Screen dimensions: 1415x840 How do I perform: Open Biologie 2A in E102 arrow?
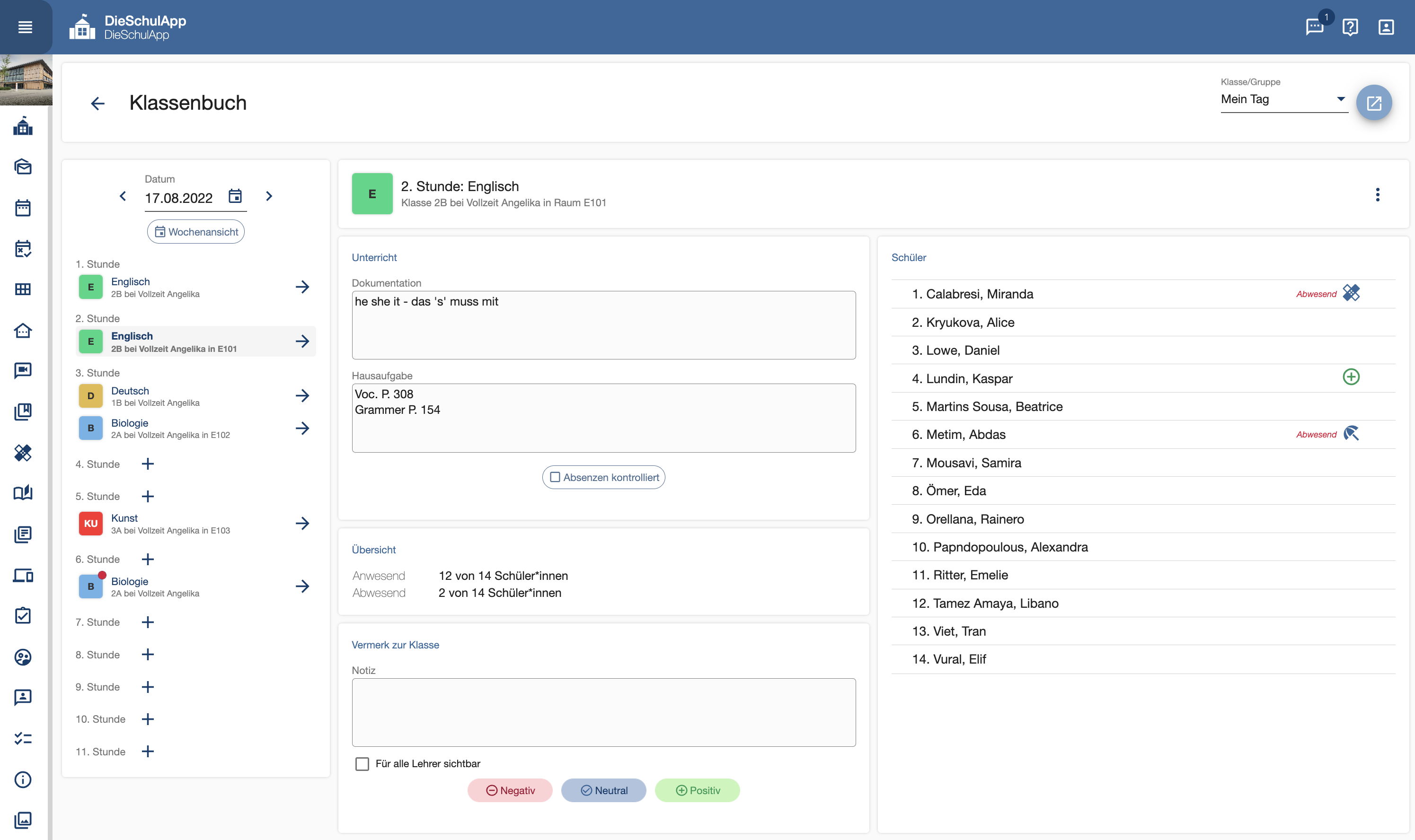[x=302, y=429]
